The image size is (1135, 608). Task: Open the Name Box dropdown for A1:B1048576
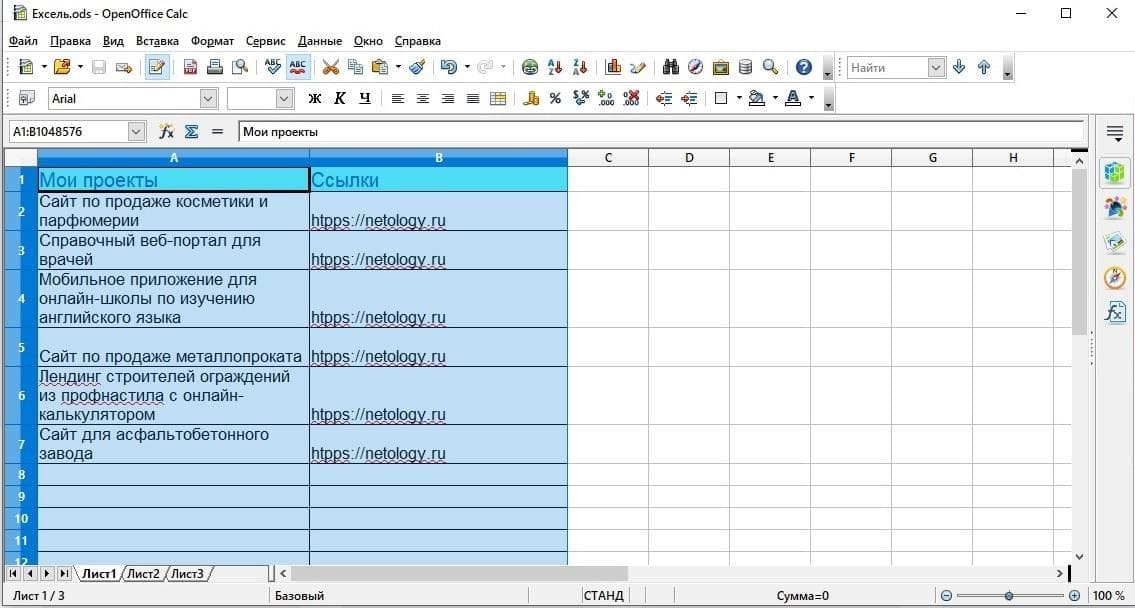point(136,131)
